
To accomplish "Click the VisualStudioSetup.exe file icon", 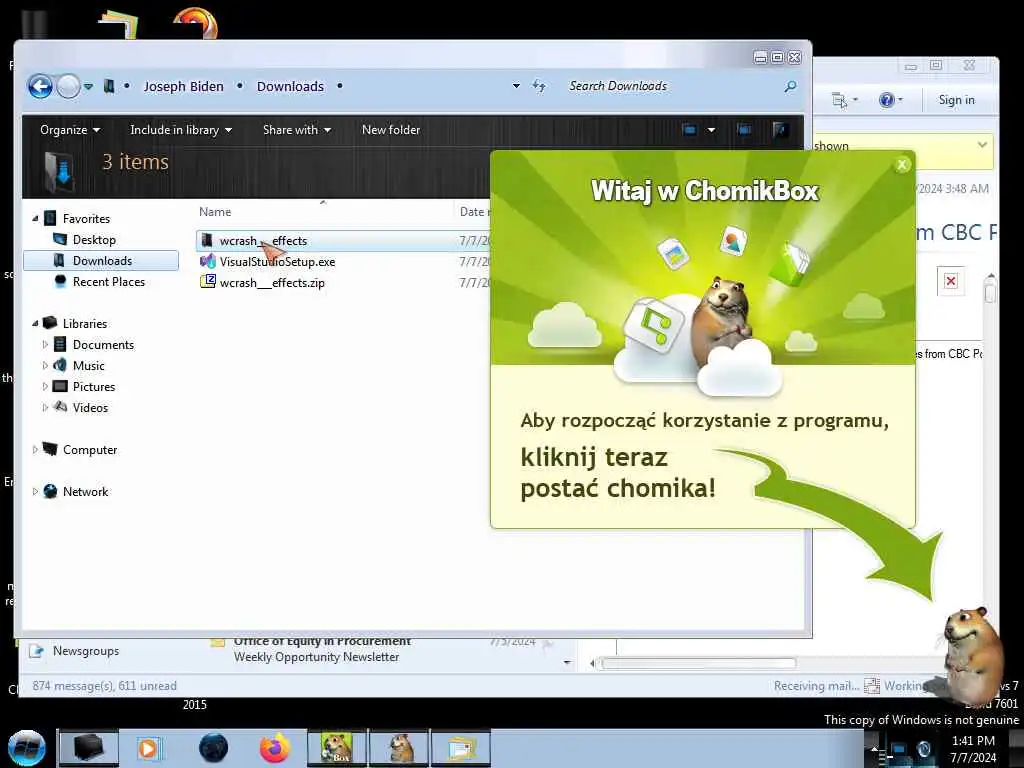I will 208,261.
